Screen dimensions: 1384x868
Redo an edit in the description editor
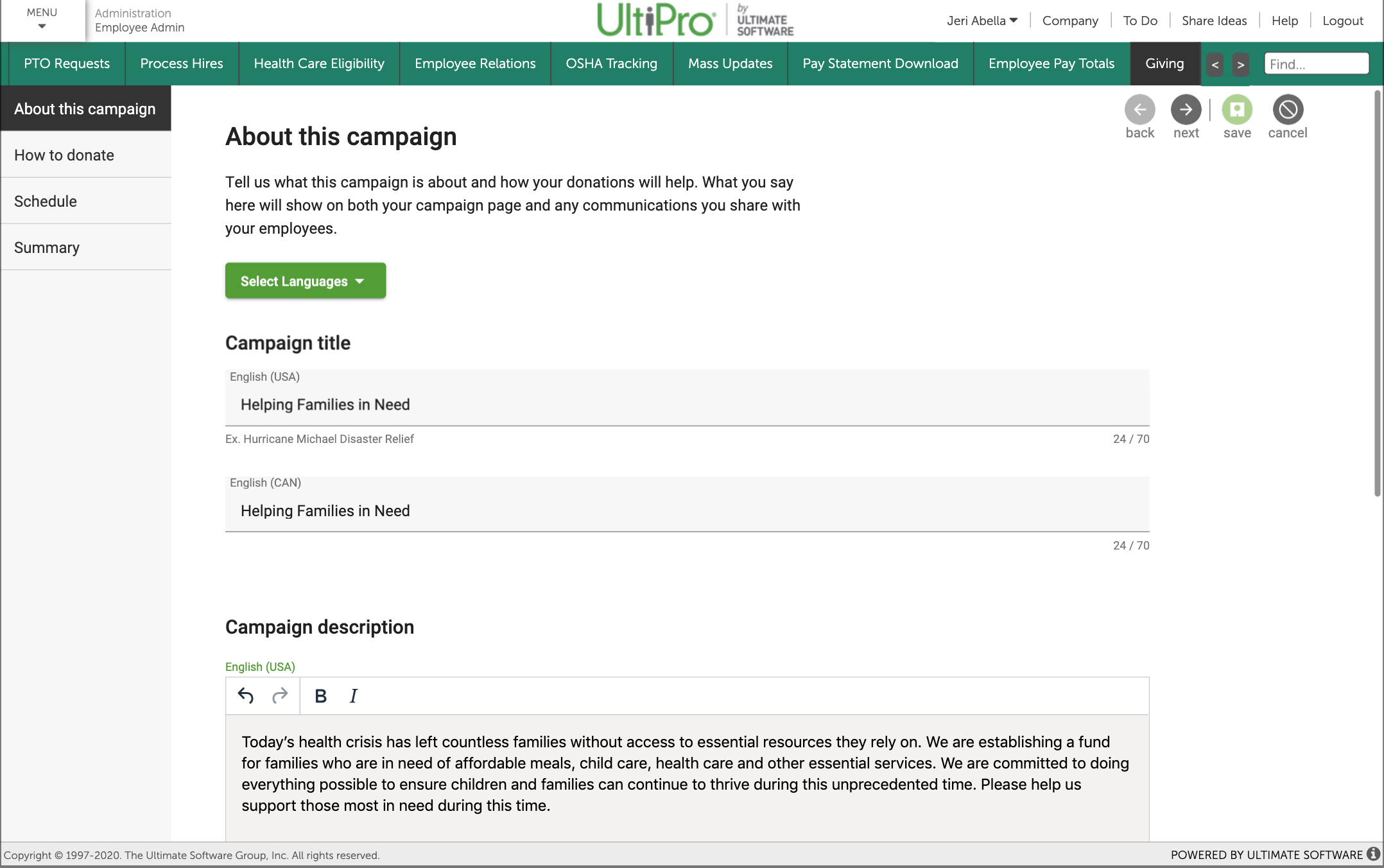tap(280, 696)
